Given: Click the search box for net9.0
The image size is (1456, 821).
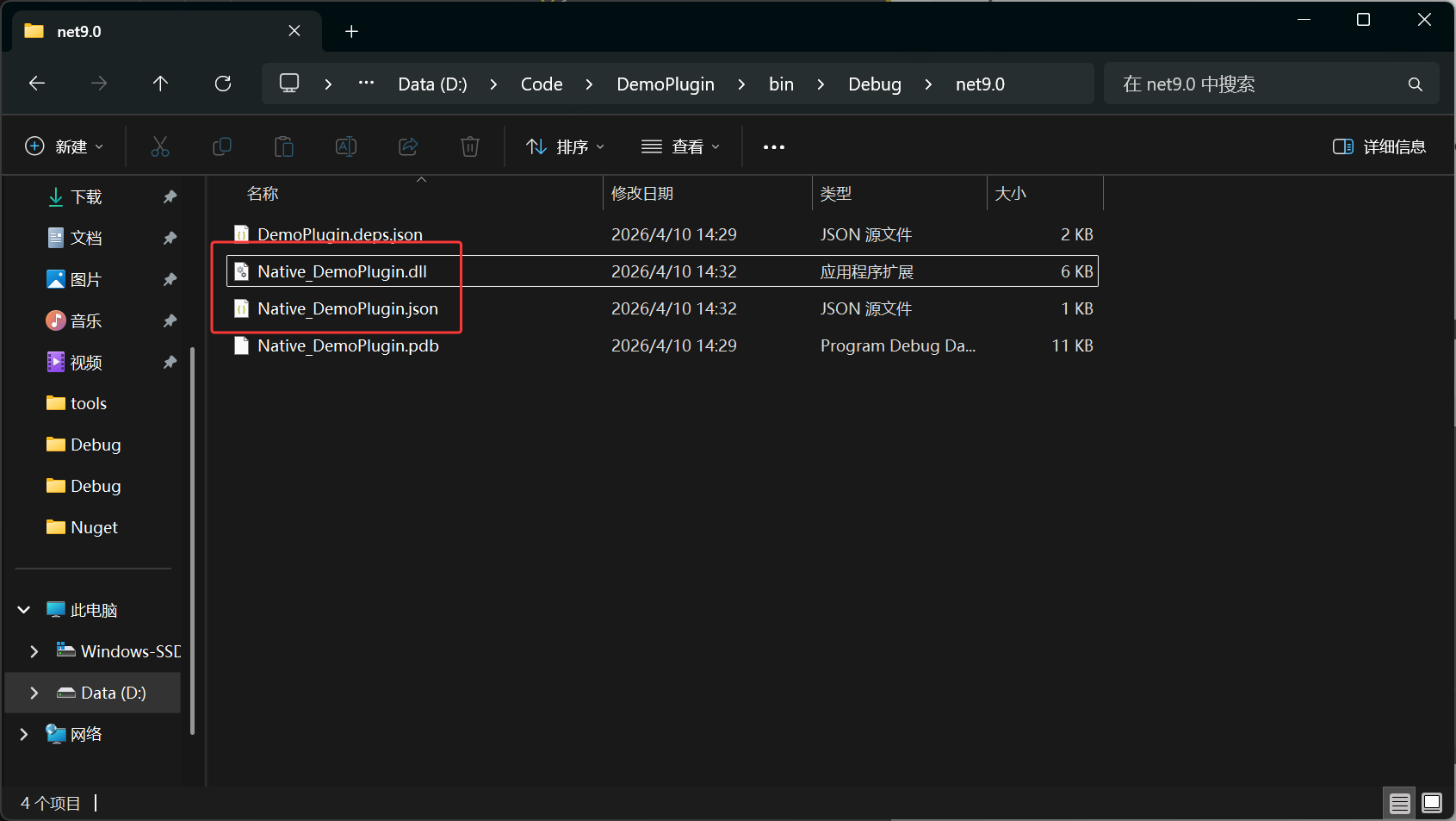Looking at the screenshot, I should click(1257, 84).
